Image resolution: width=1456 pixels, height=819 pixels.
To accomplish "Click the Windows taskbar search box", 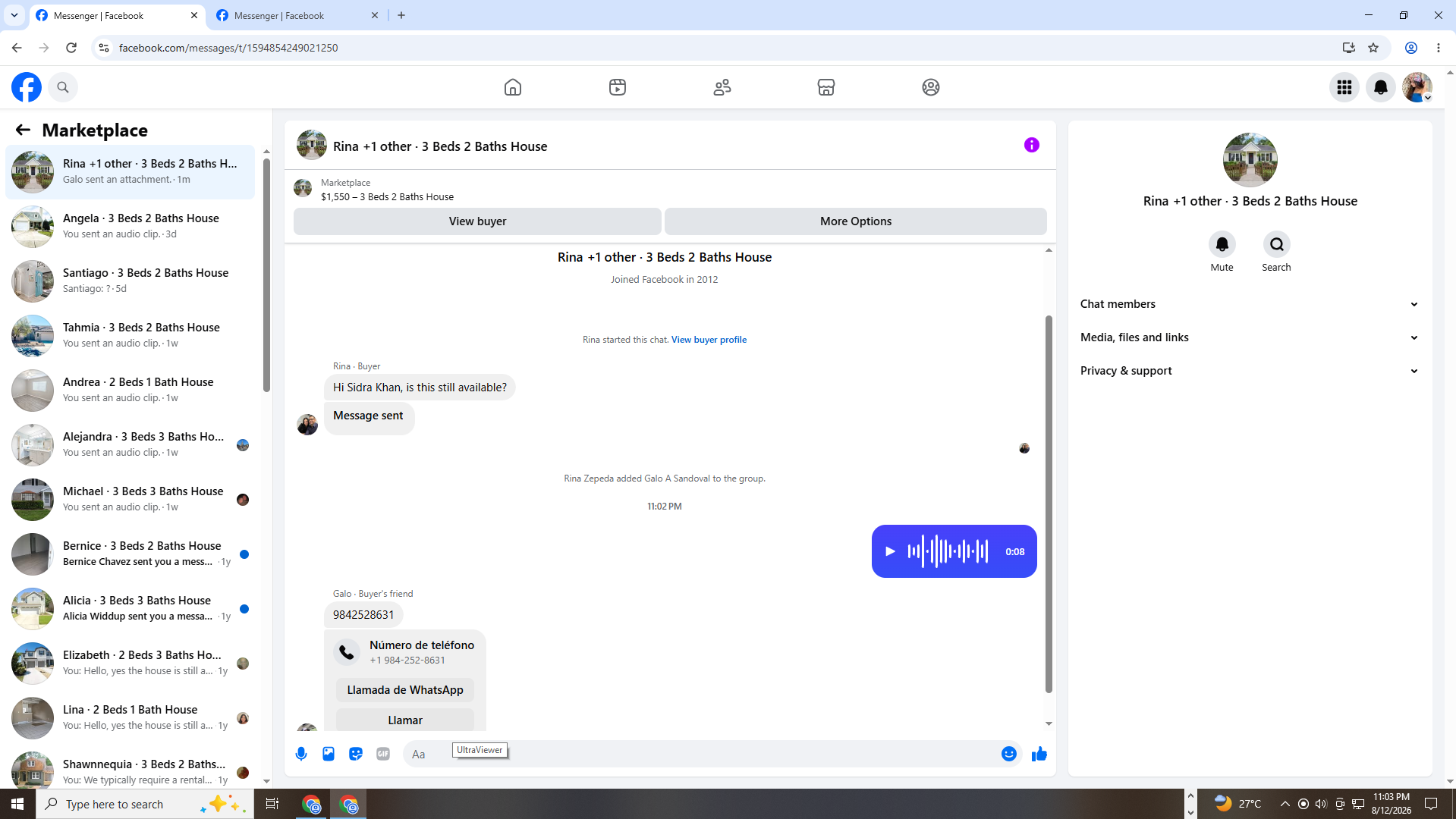I will pos(144,804).
